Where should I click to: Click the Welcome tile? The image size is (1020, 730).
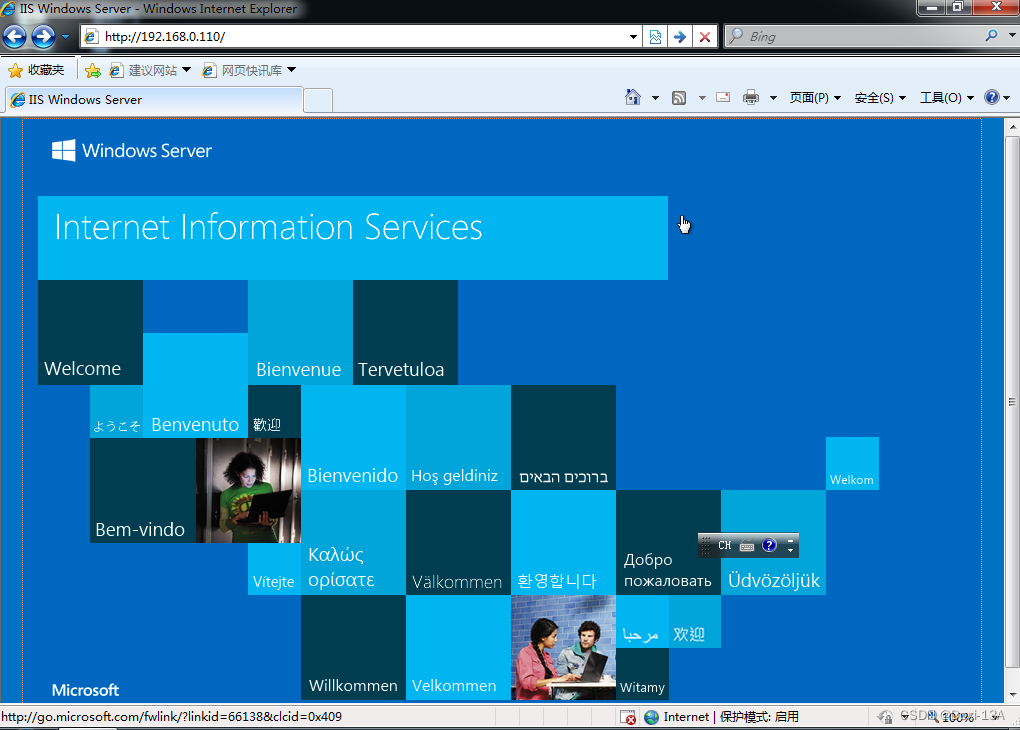(x=90, y=332)
